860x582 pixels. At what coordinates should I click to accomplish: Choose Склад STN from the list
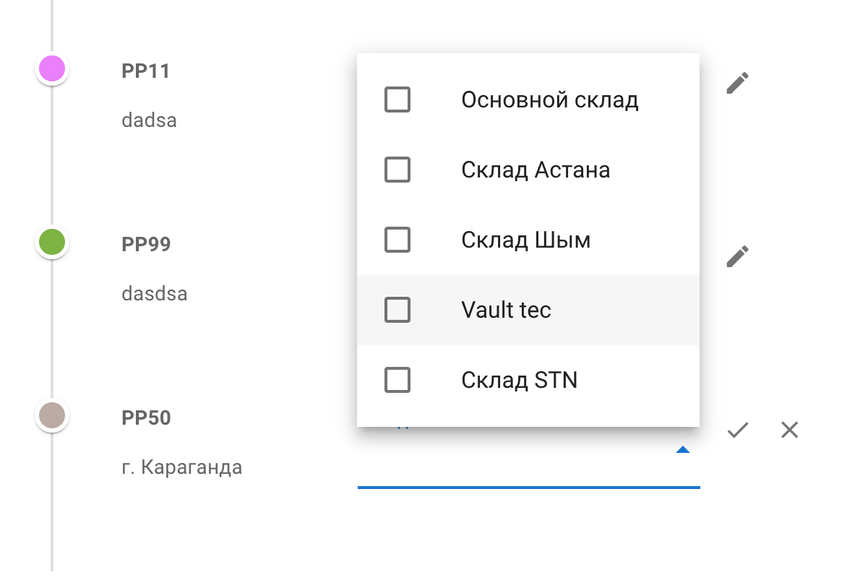pyautogui.click(x=519, y=380)
